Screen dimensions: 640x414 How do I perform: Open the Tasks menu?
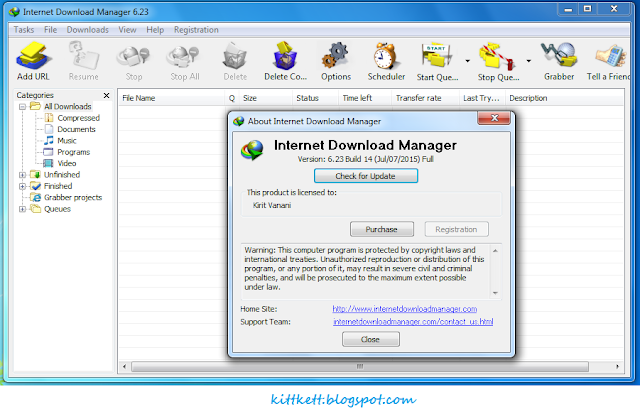coord(24,30)
